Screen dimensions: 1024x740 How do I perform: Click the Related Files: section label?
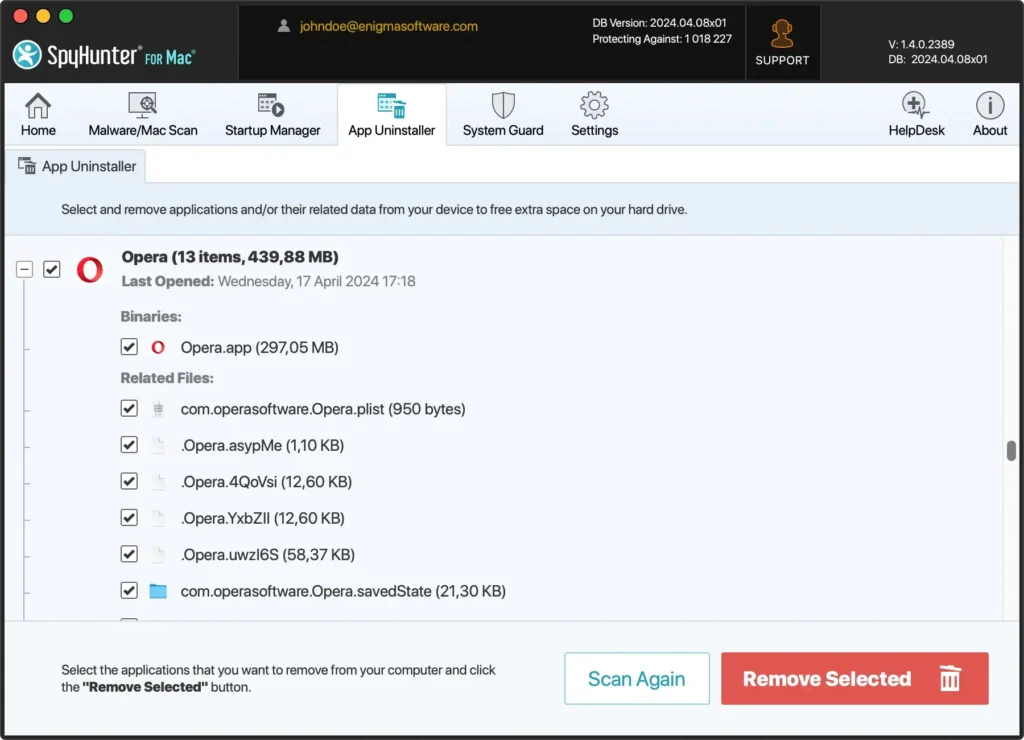[167, 378]
